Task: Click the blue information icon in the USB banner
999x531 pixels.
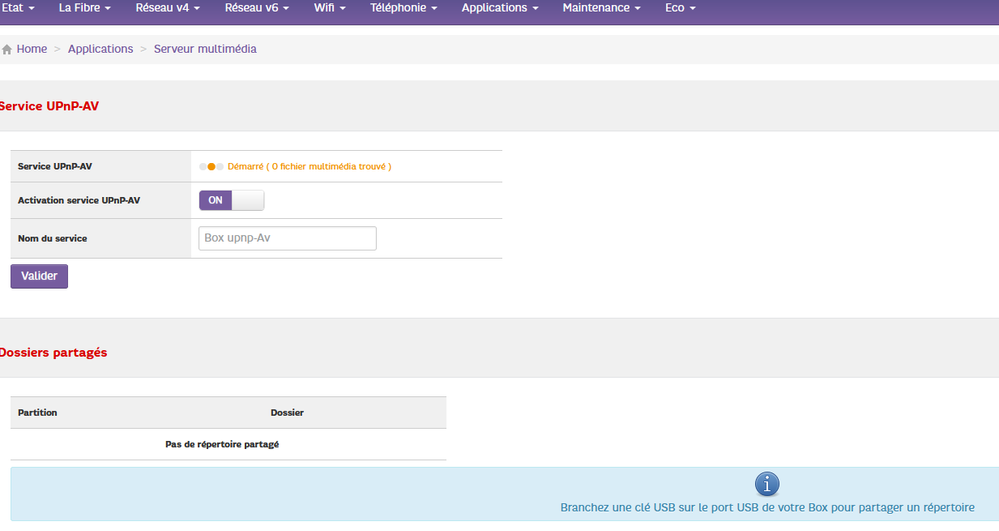Action: (x=766, y=484)
